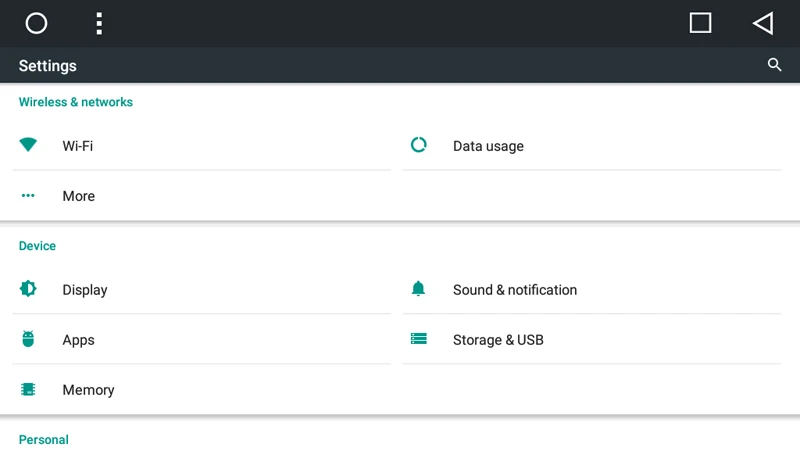Click the Data usage circle icon
This screenshot has height=469, width=800.
click(418, 145)
